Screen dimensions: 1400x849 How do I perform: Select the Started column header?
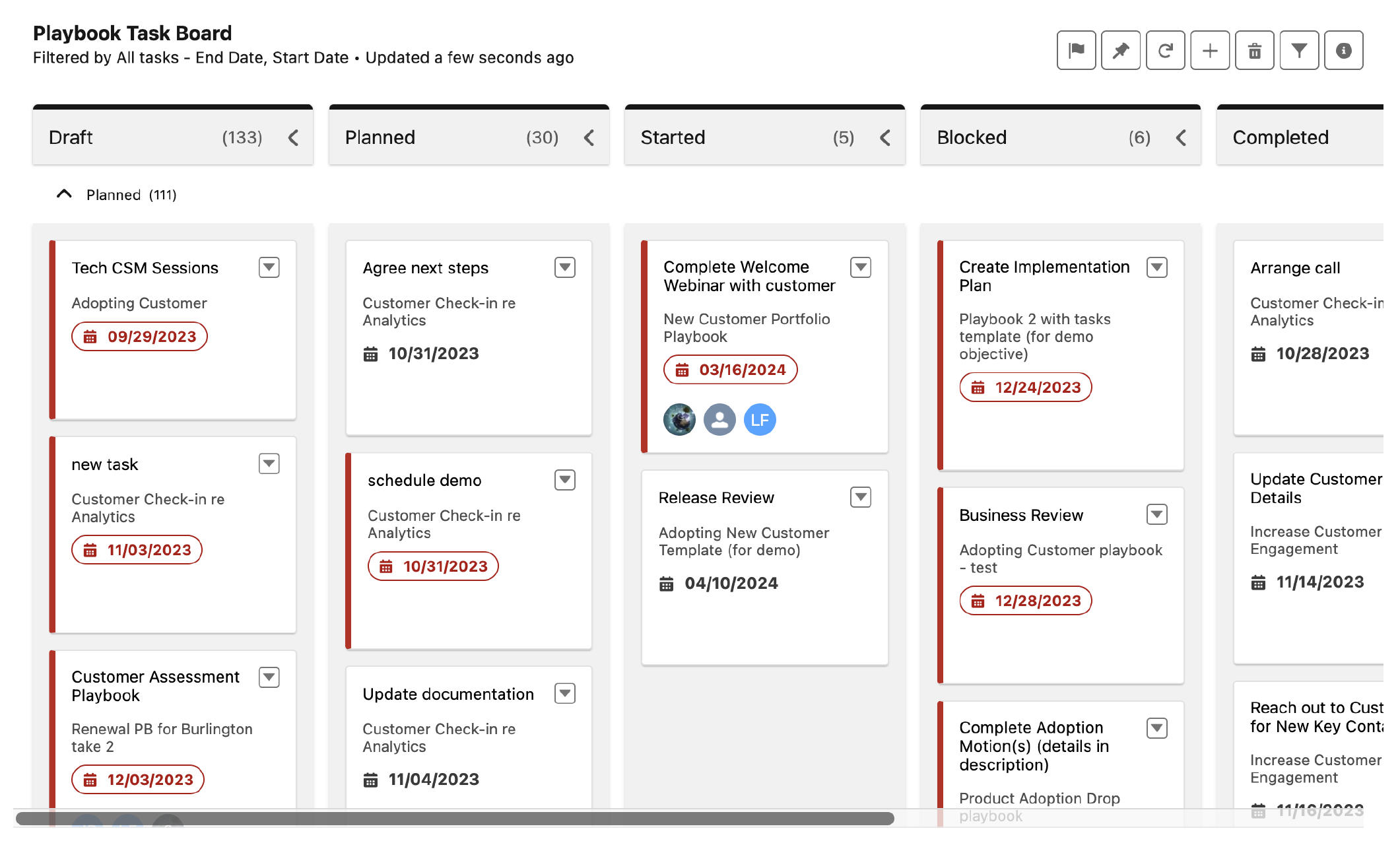[x=673, y=137]
